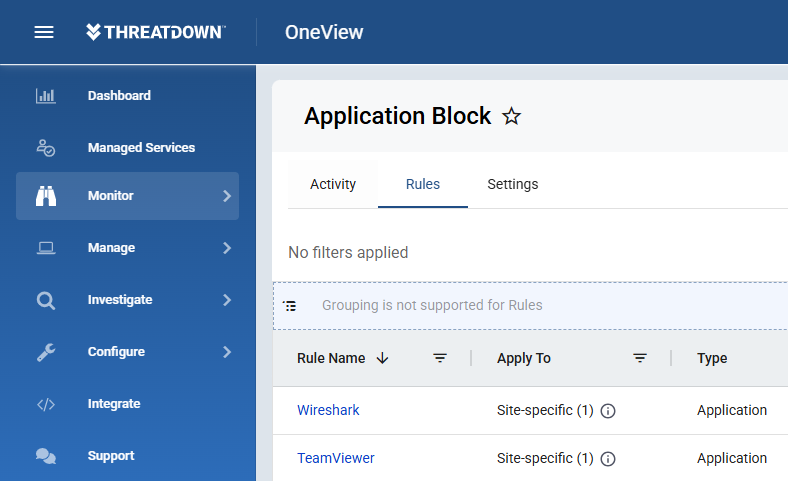Open Managed Services menu item
Image resolution: width=788 pixels, height=481 pixels.
point(141,148)
